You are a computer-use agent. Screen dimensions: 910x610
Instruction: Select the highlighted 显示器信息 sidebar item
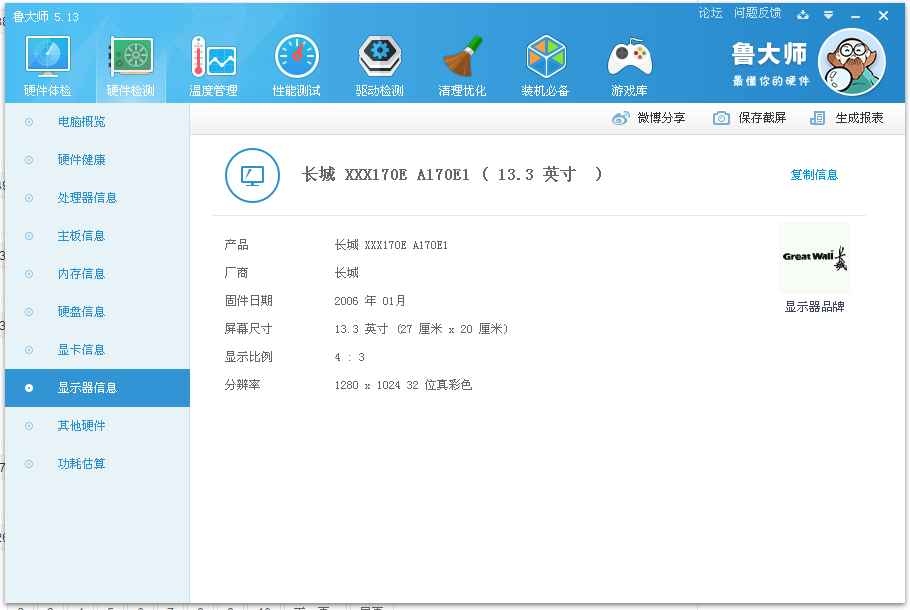tap(98, 388)
